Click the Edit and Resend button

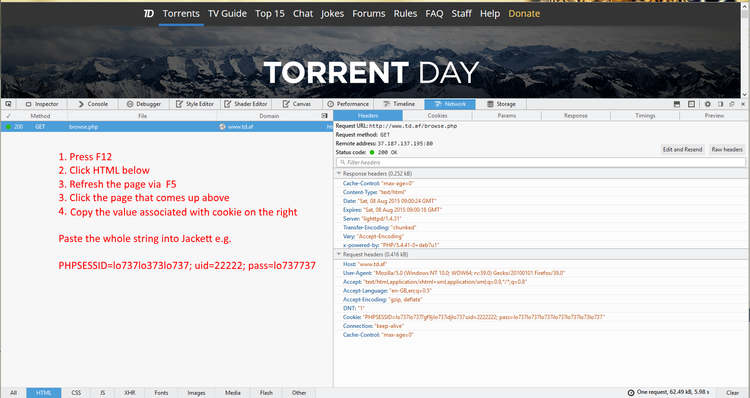click(683, 150)
